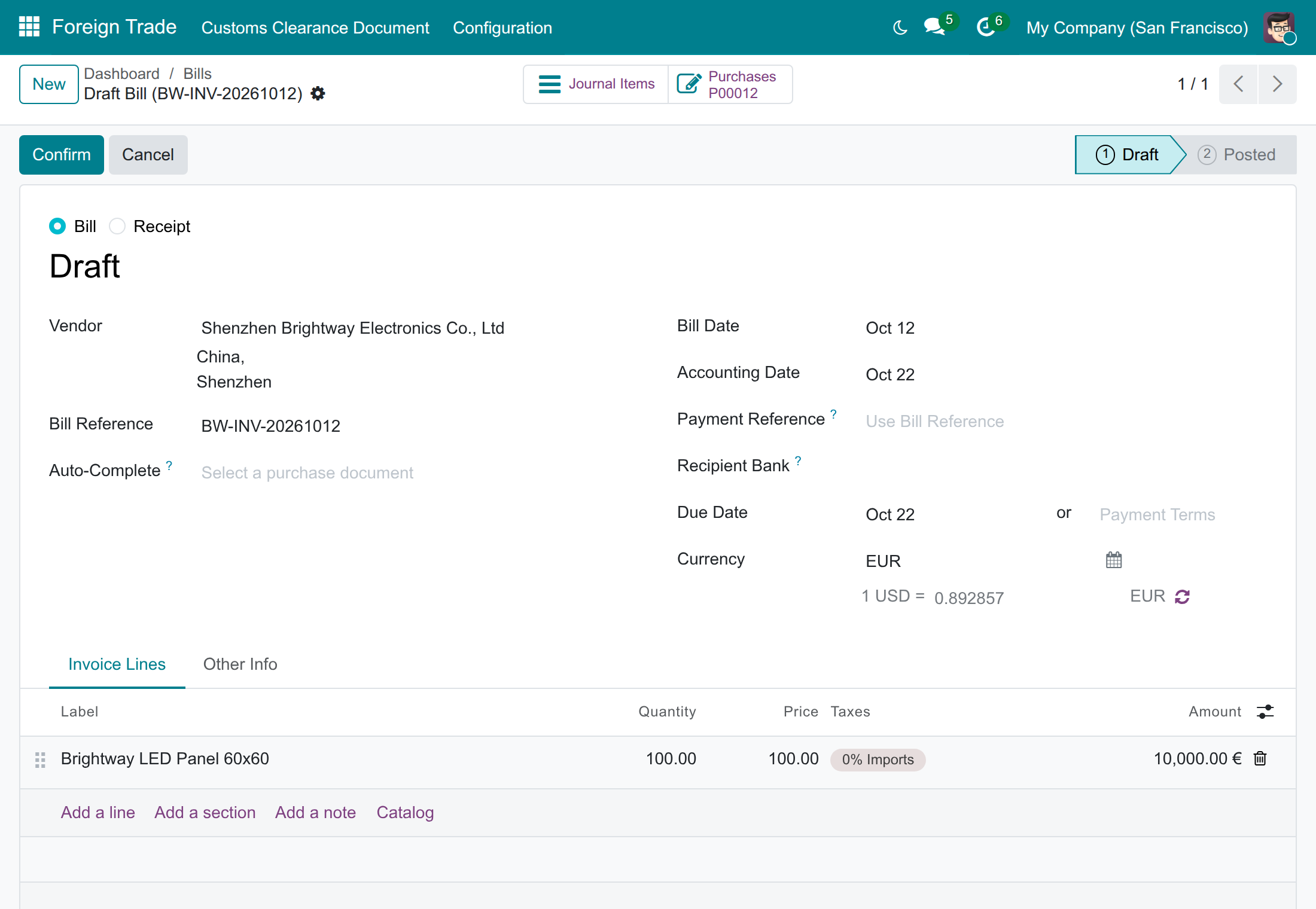Open column settings sliders icon
Image resolution: width=1316 pixels, height=909 pixels.
click(1265, 712)
